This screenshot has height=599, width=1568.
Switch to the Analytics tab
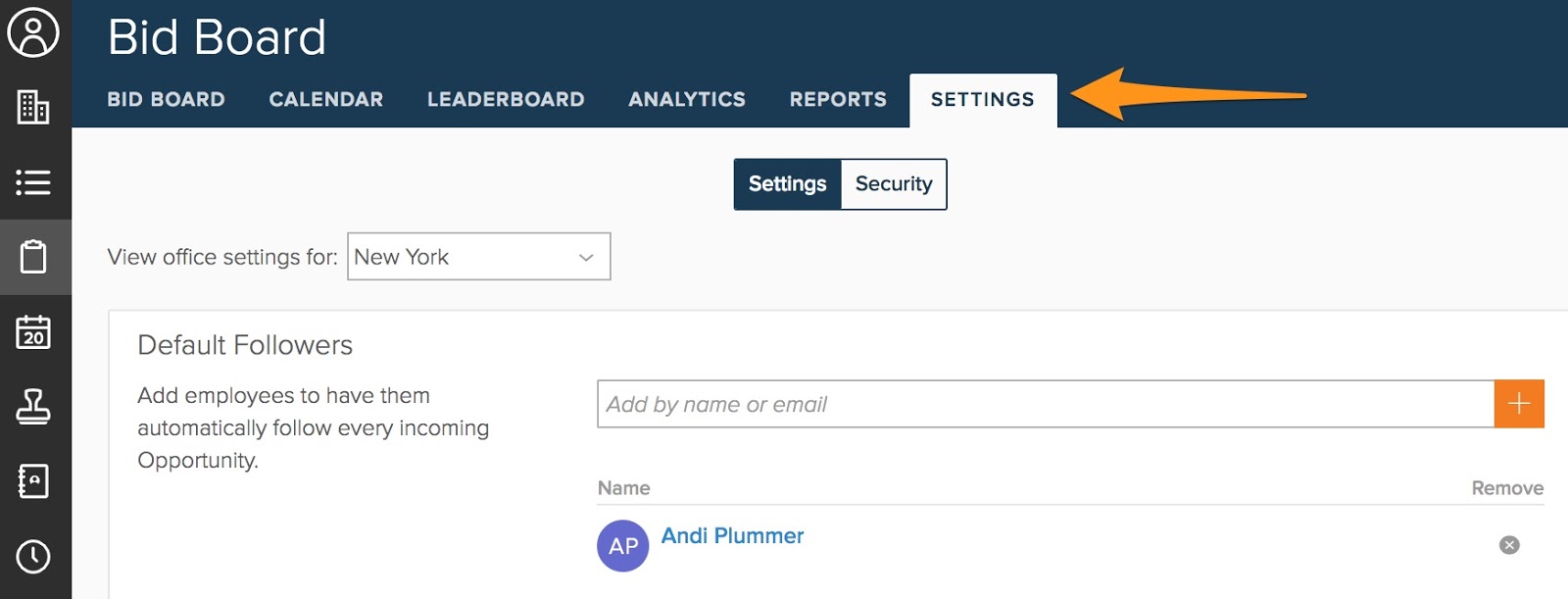click(687, 100)
